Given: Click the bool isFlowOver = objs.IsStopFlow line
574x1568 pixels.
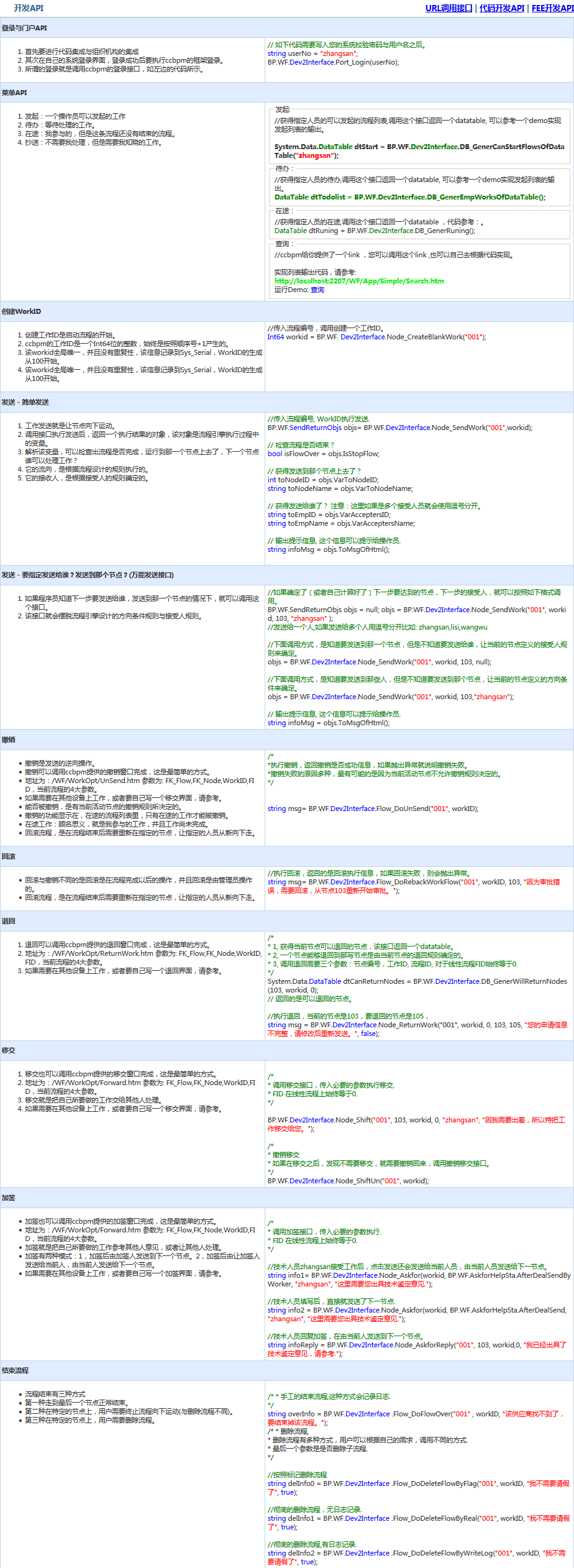Looking at the screenshot, I should 324,454.
